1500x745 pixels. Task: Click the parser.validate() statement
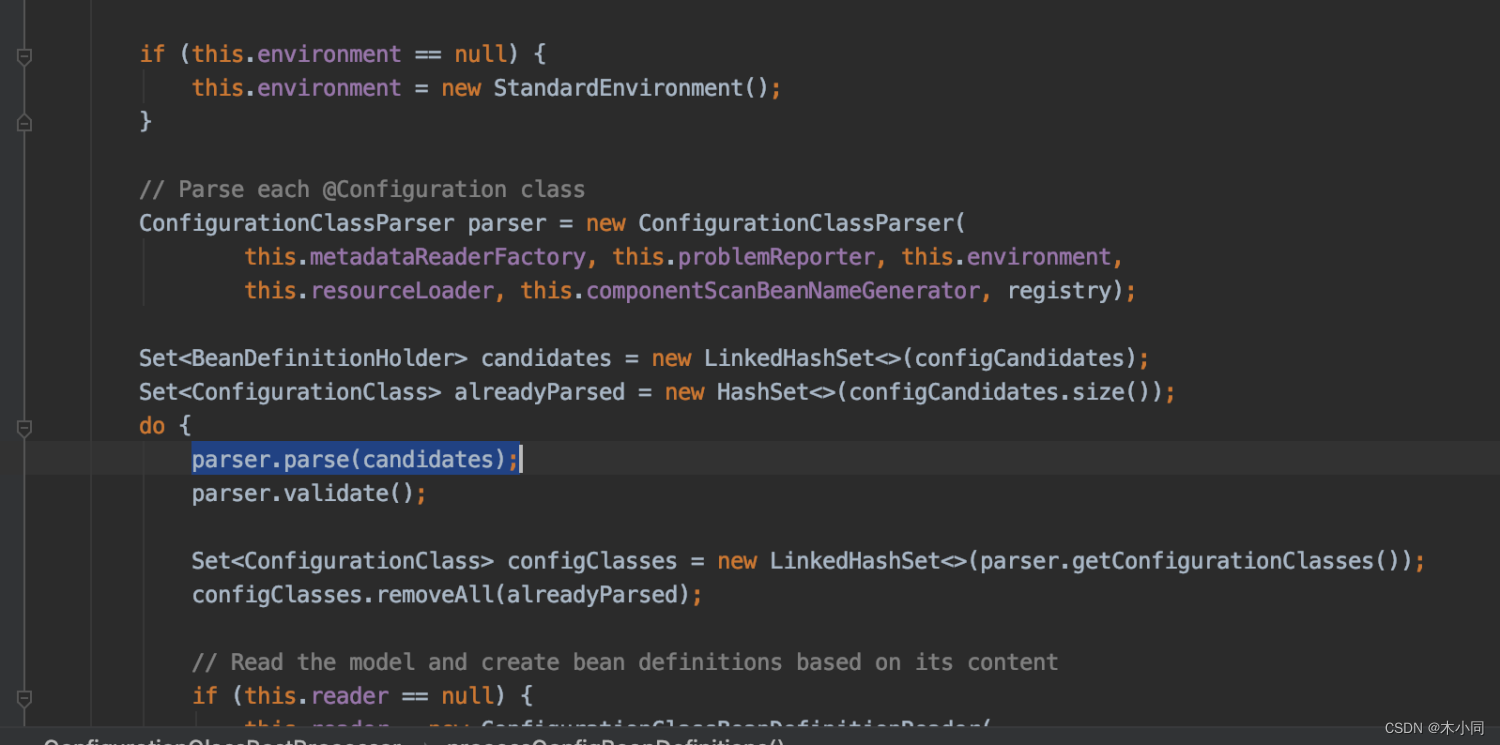click(309, 494)
